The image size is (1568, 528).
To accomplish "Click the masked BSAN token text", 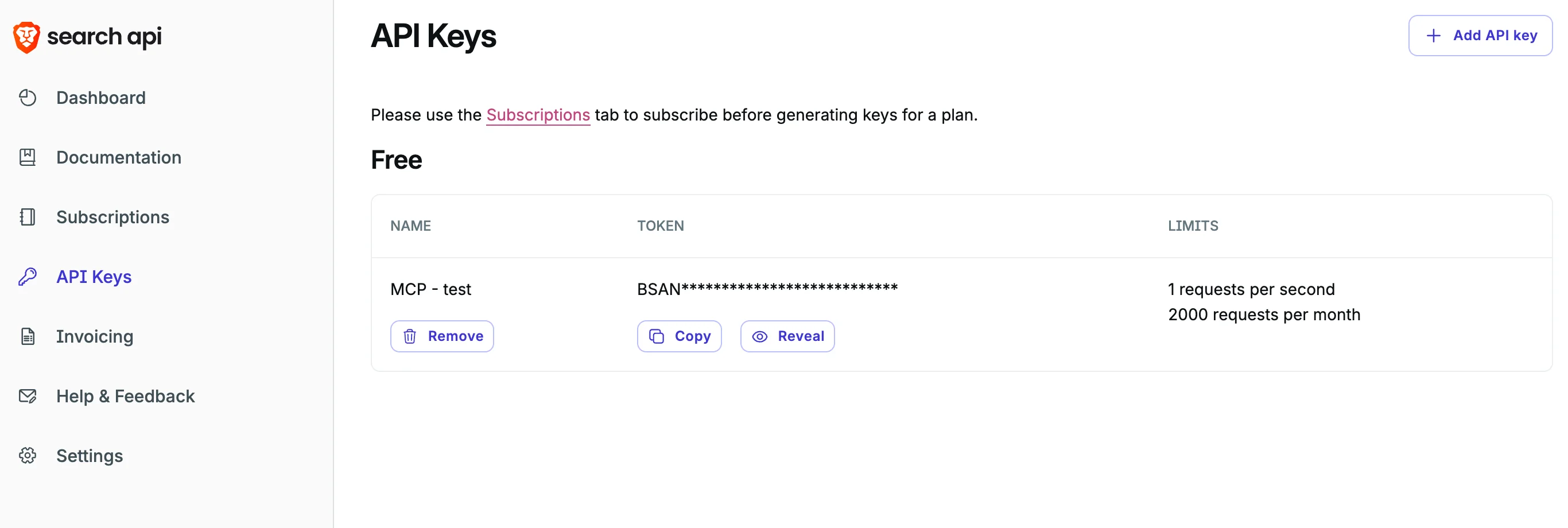I will [x=767, y=289].
